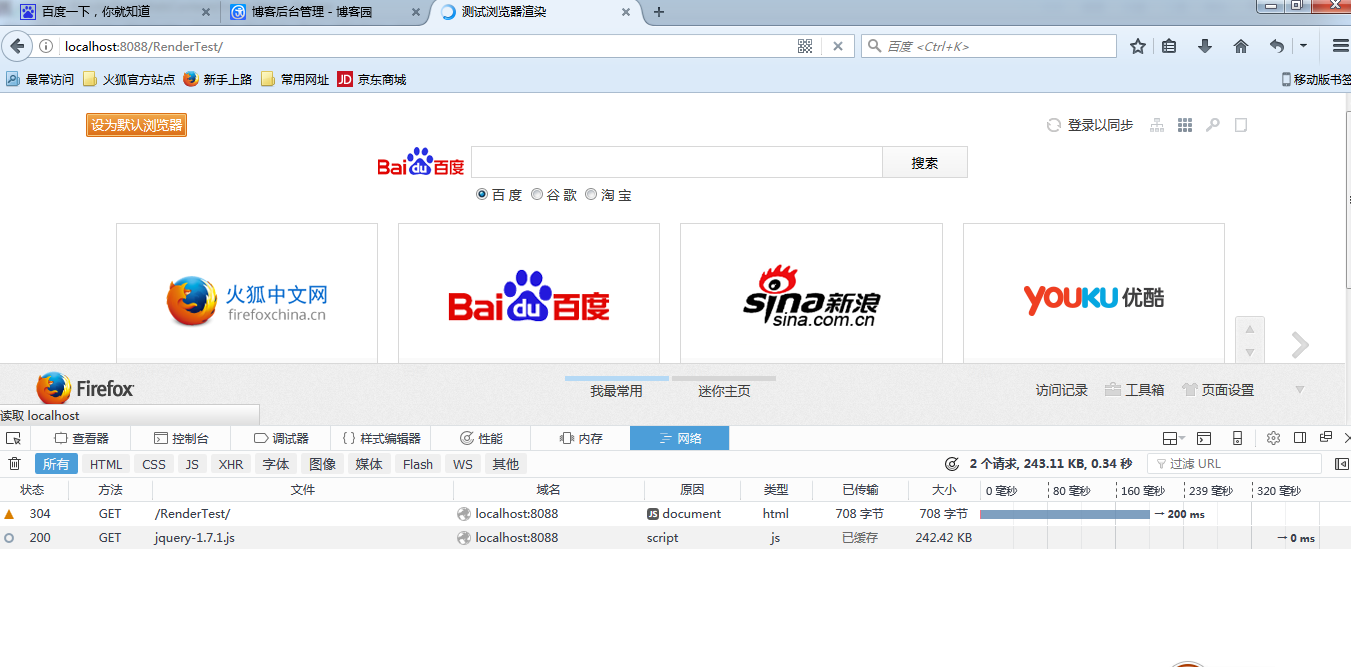The width and height of the screenshot is (1351, 667).
Task: Open performance analysis stopwatch icon in network toolbar
Action: (952, 464)
